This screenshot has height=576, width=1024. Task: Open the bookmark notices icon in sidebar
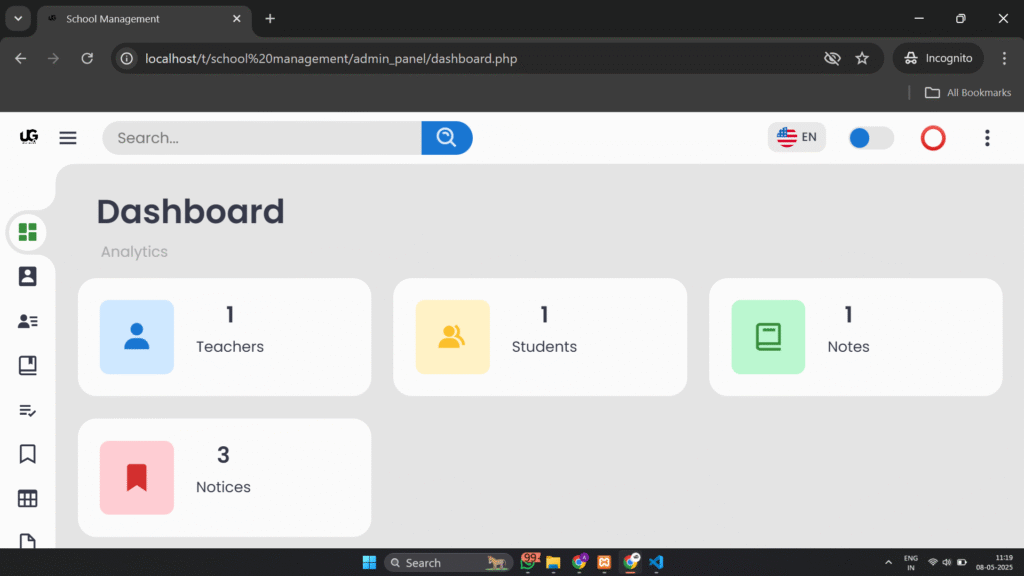[x=27, y=454]
